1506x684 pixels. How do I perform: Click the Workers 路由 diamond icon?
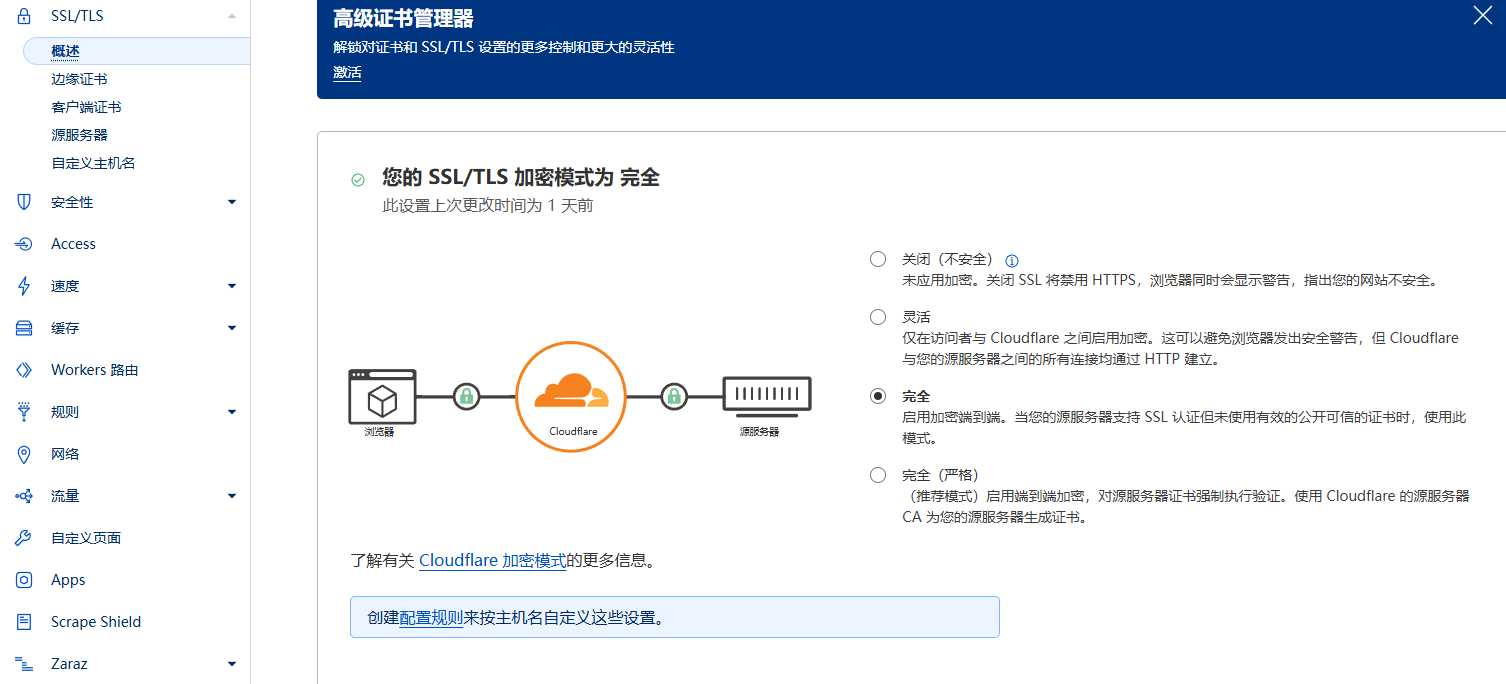[x=24, y=370]
